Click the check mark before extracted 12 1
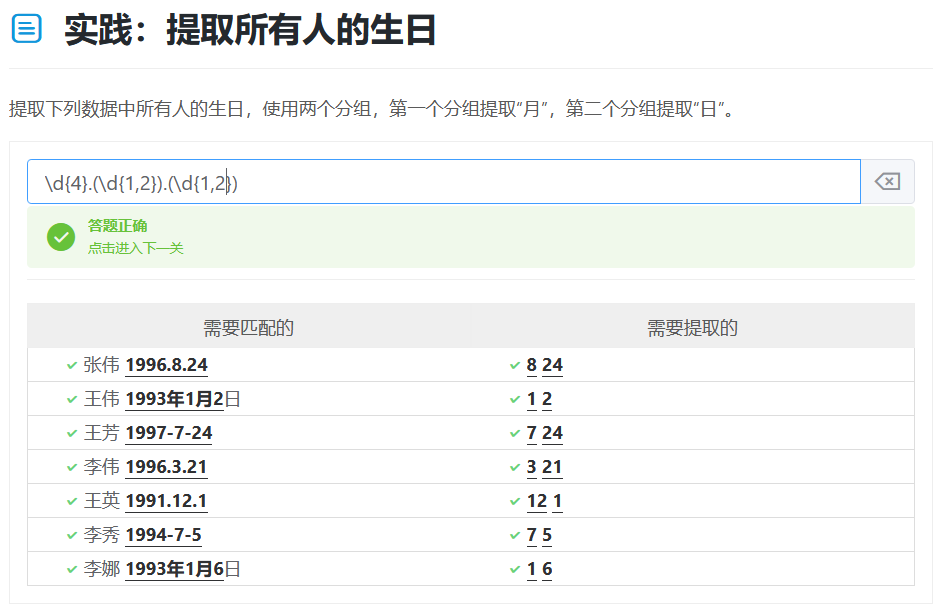943x612 pixels. 515,502
